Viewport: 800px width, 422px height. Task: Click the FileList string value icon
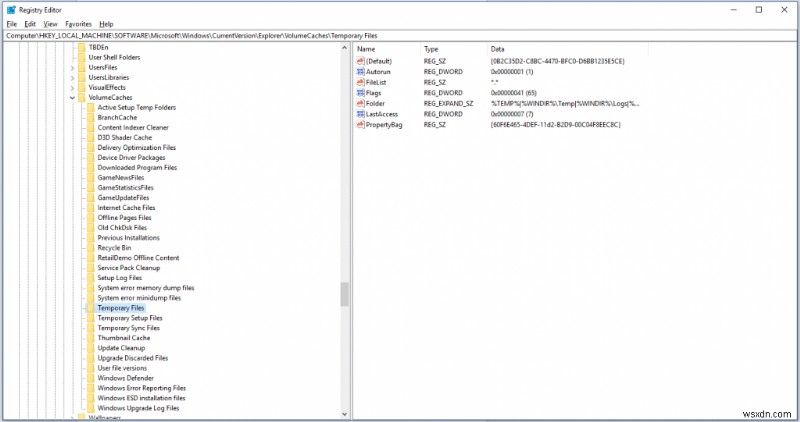[x=361, y=82]
